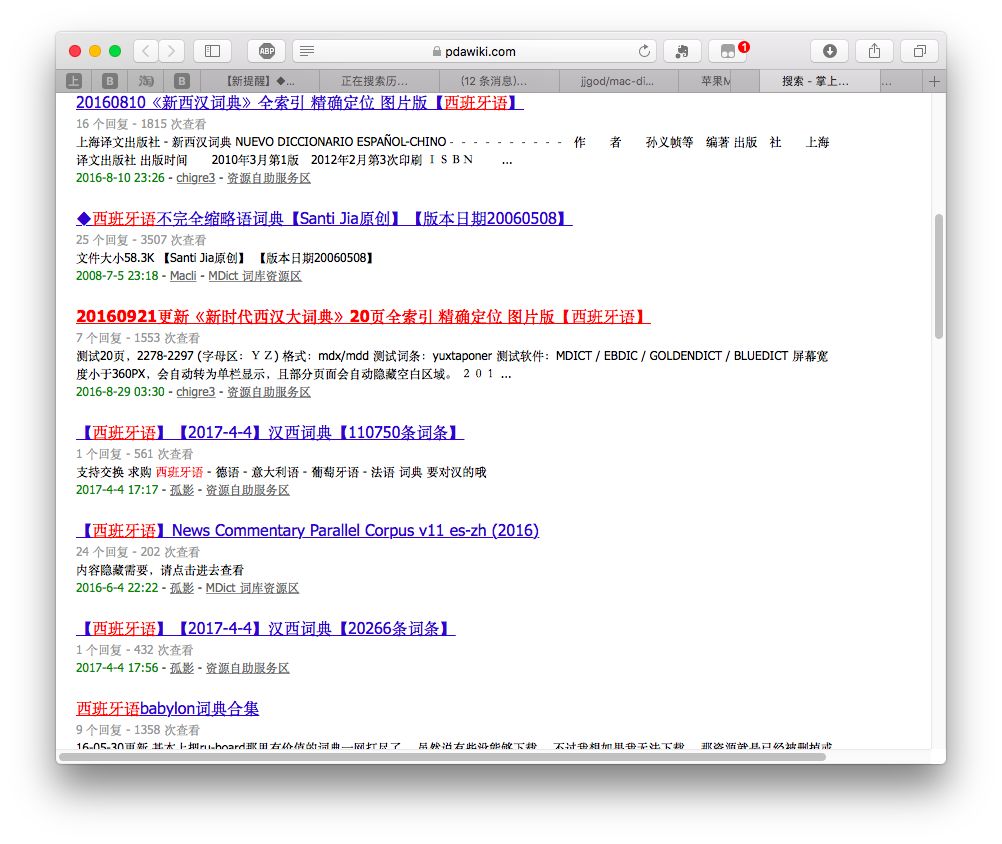Open a new tab with plus button
This screenshot has width=1002, height=844.
[934, 82]
